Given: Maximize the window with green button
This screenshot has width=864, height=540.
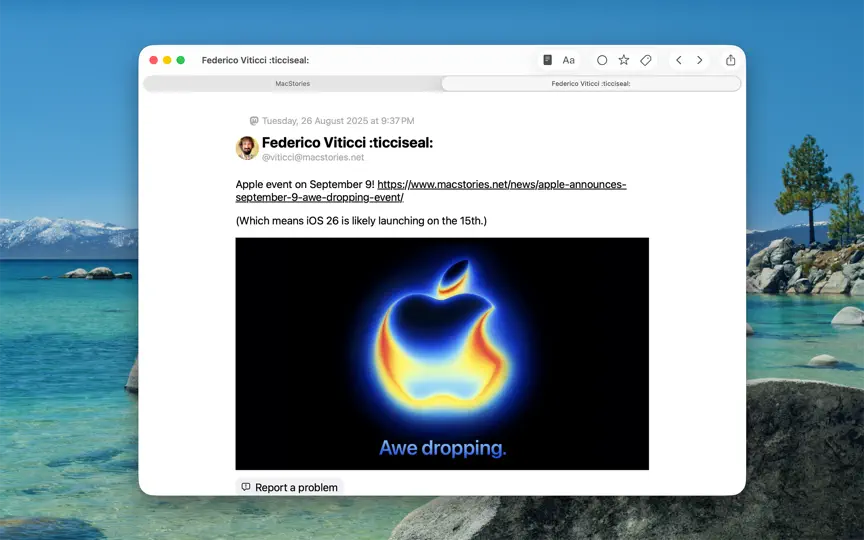Looking at the screenshot, I should 180,60.
